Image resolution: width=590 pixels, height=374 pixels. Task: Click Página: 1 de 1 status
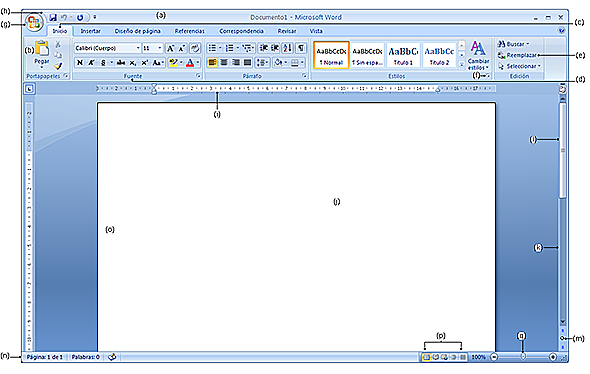pos(44,357)
